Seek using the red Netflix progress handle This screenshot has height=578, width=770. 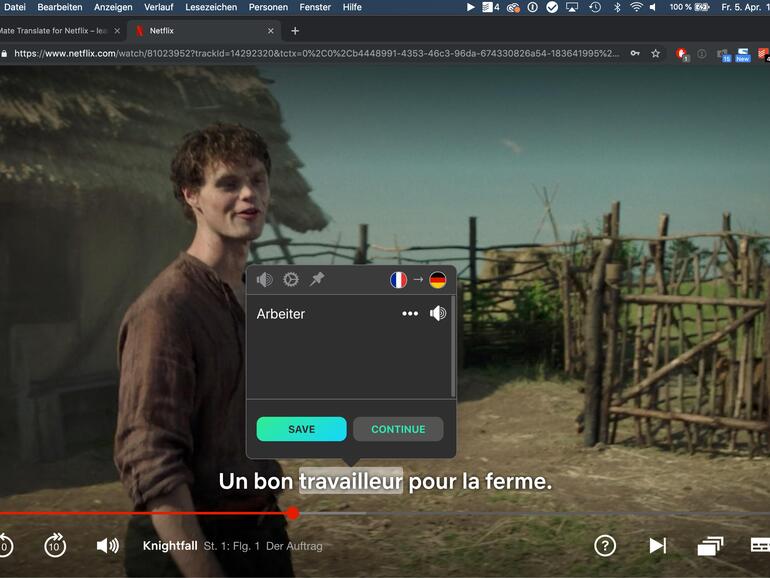[293, 514]
